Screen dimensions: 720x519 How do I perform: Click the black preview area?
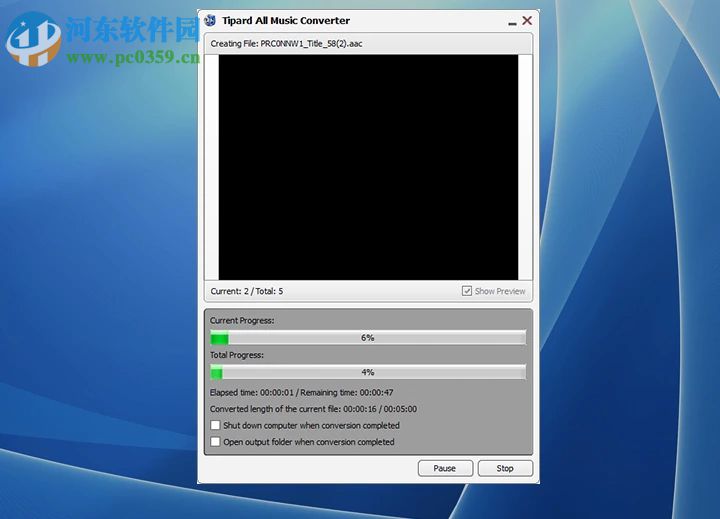(368, 167)
